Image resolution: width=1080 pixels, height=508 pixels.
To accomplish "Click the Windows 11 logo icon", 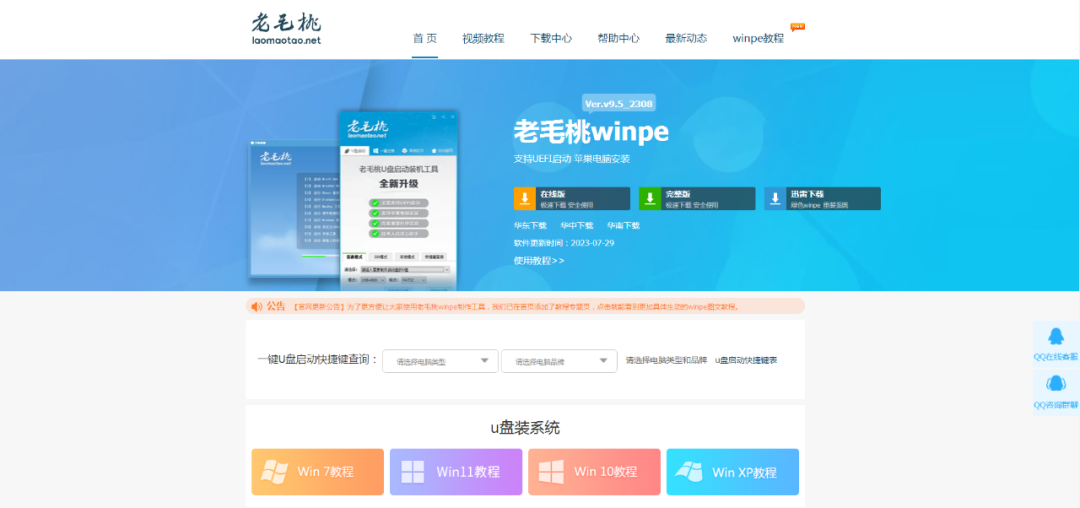I will pos(413,472).
